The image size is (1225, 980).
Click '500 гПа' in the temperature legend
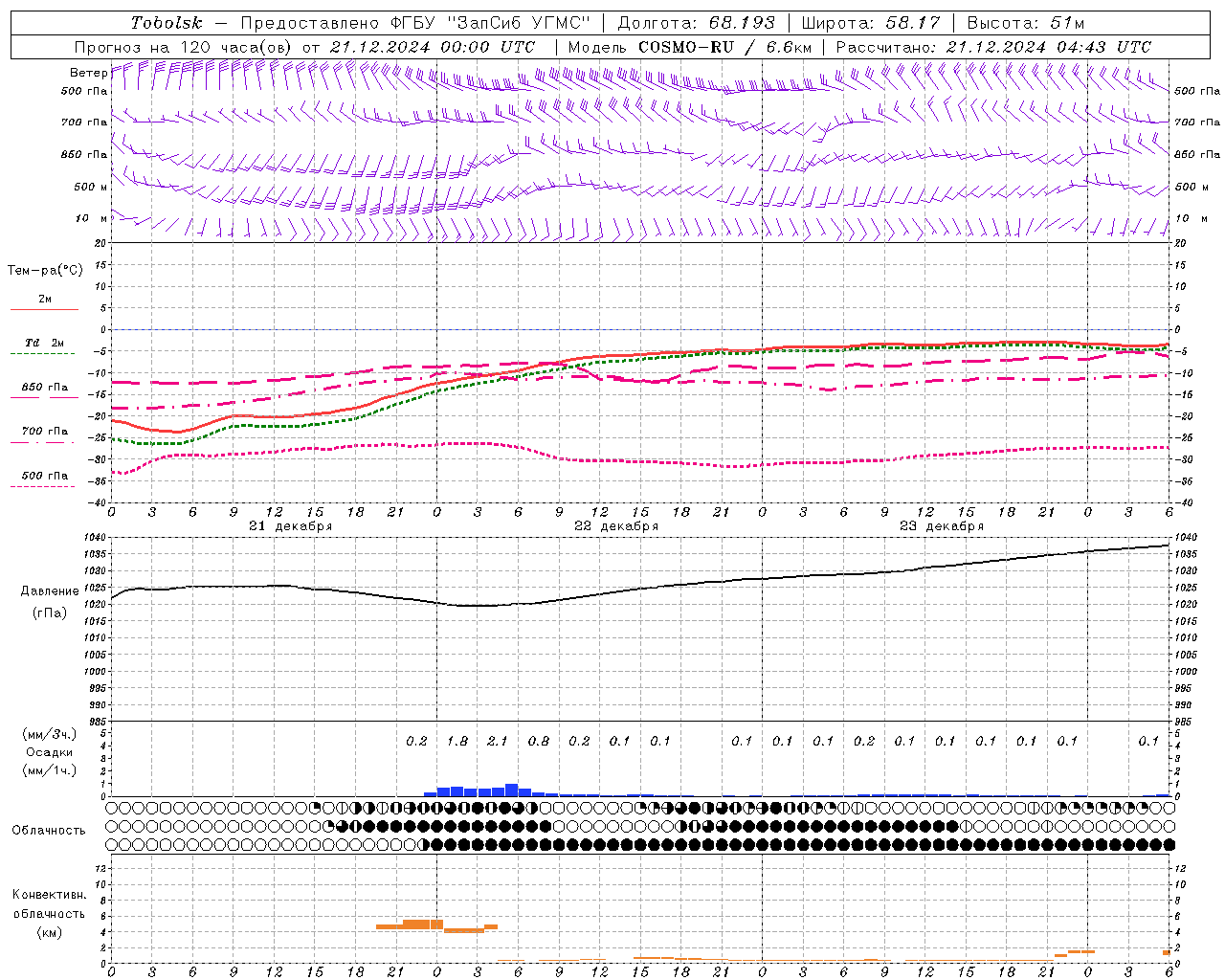point(45,476)
